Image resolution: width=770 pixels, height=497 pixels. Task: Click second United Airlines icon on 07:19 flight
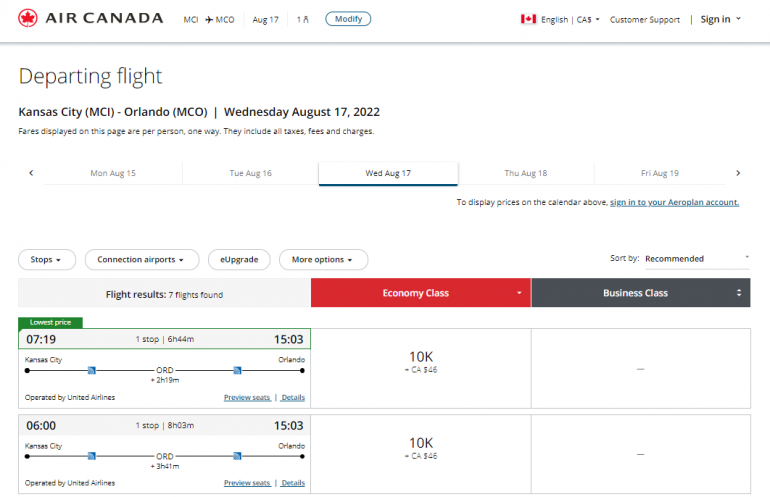(x=237, y=370)
